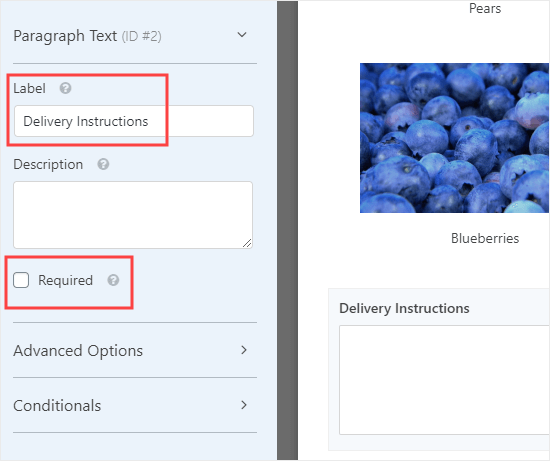Expand the Advanced Options chevron arrow
The width and height of the screenshot is (550, 461).
(x=244, y=350)
